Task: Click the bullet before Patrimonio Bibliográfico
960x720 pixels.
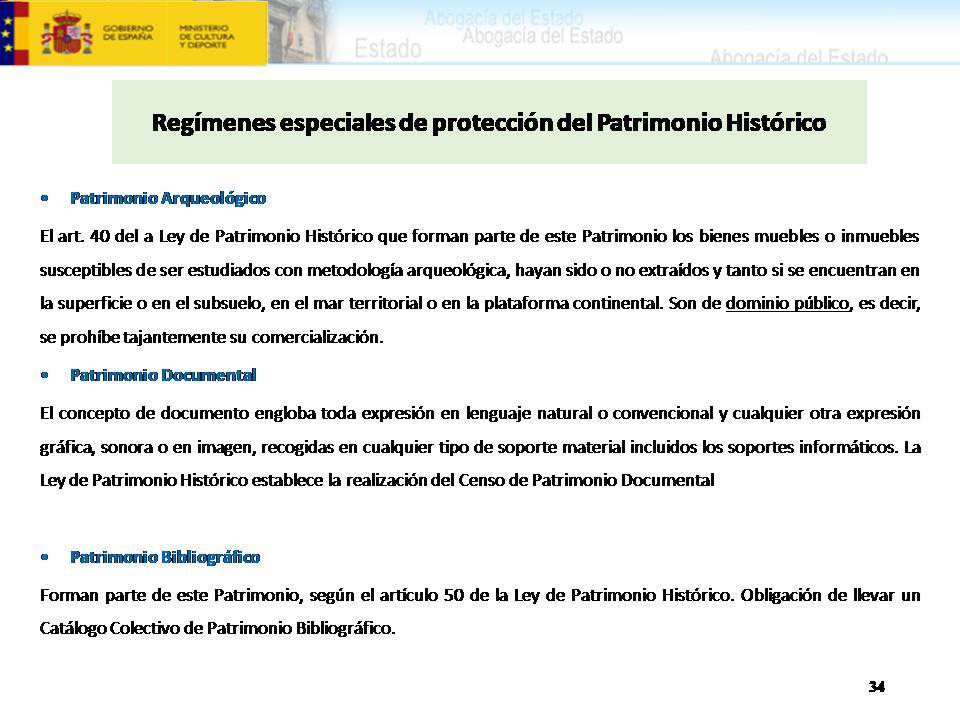Action: click(x=44, y=557)
